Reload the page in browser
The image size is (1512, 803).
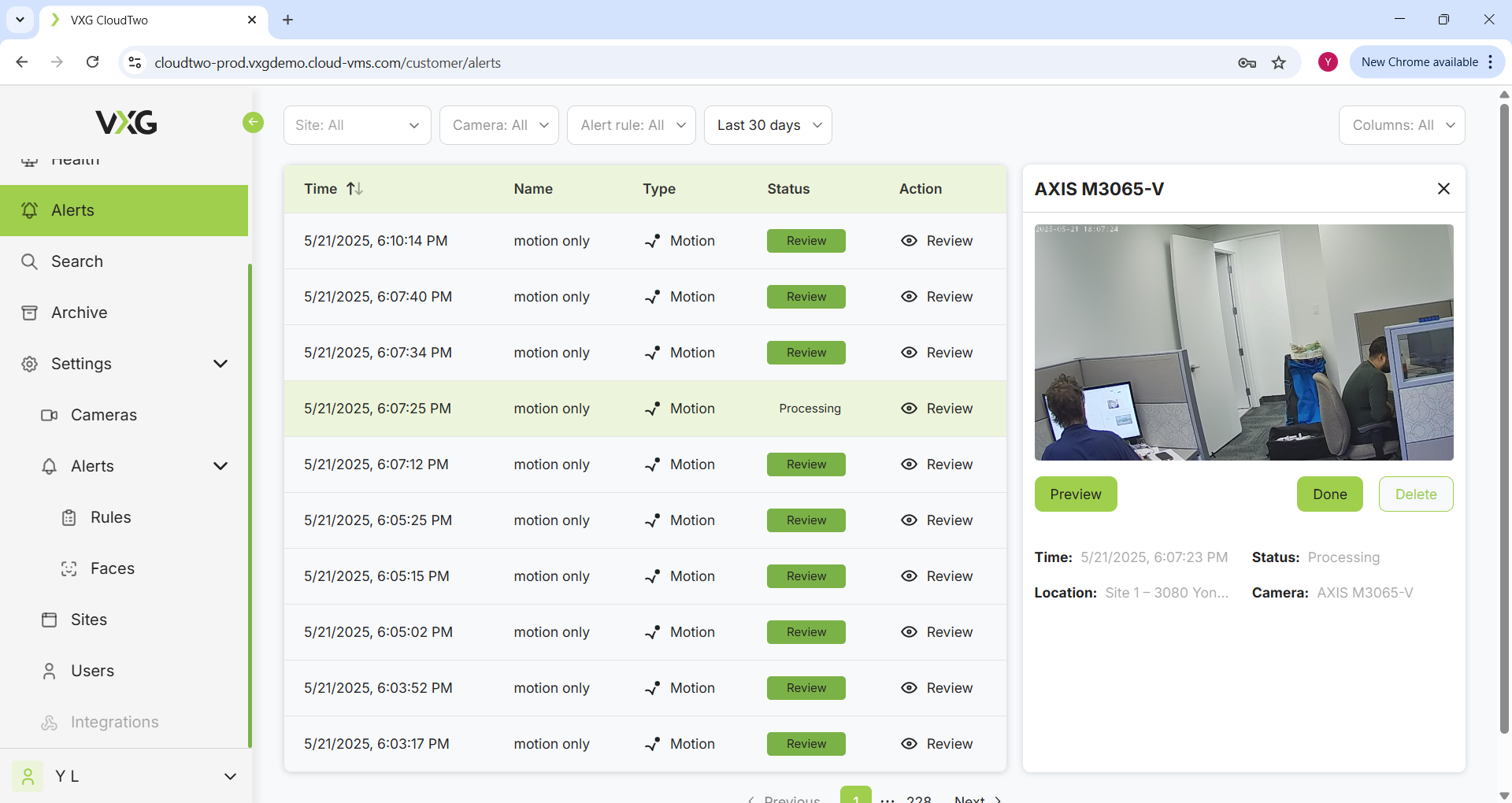click(x=92, y=62)
